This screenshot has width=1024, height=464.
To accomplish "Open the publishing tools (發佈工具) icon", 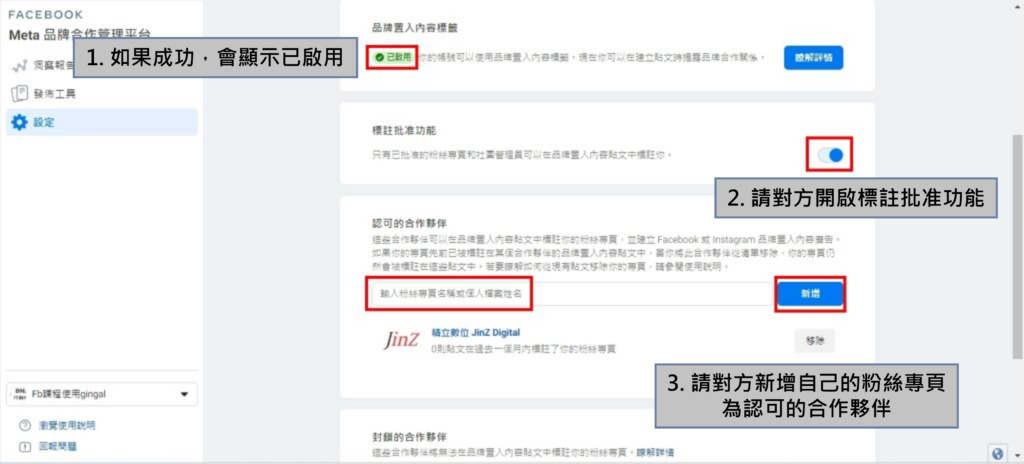I will tap(20, 93).
